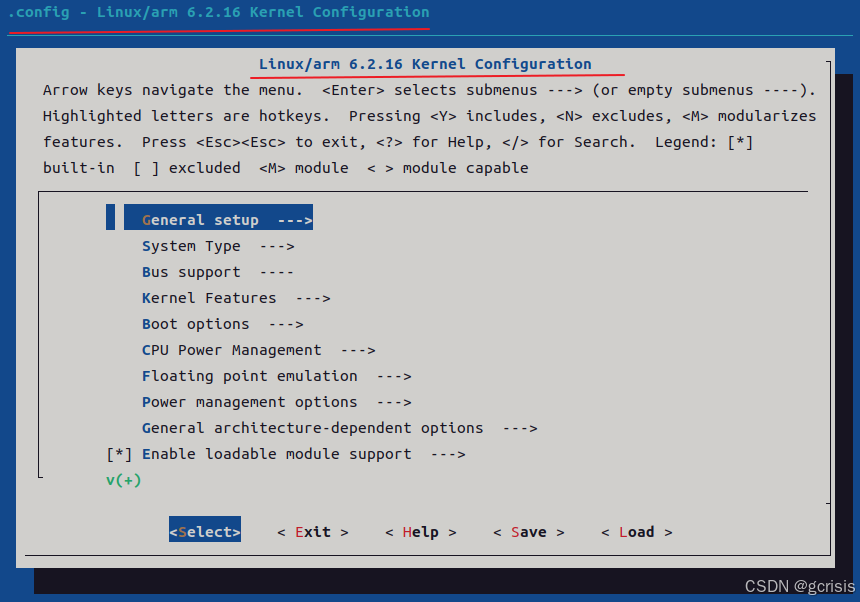Click the arrow after General setup
The image size is (860, 602).
295,220
